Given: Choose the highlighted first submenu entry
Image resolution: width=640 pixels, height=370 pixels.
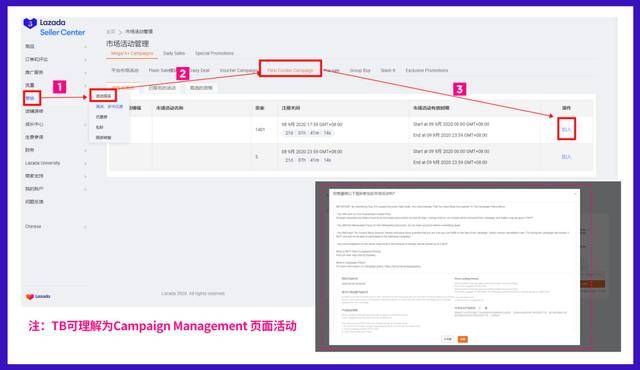Looking at the screenshot, I should click(103, 96).
